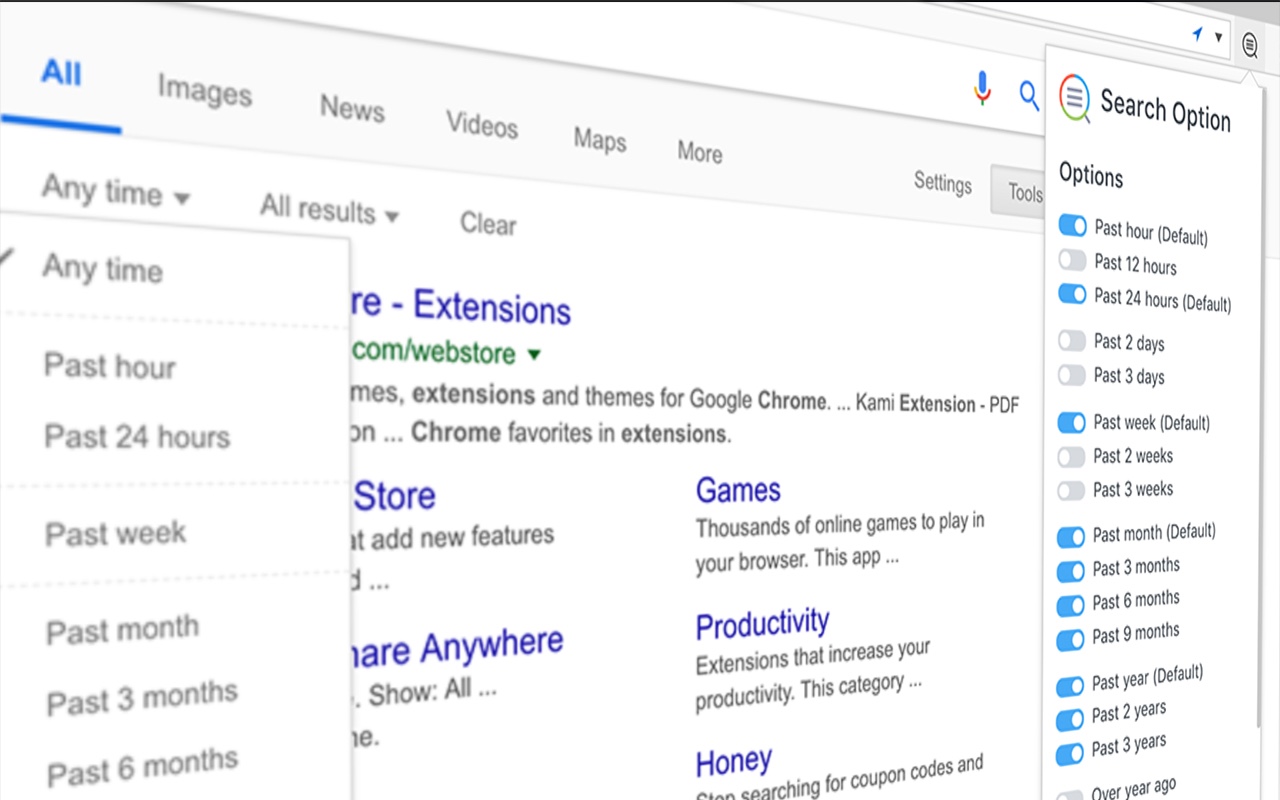Click the Tools button
The width and height of the screenshot is (1280, 800).
[1018, 191]
